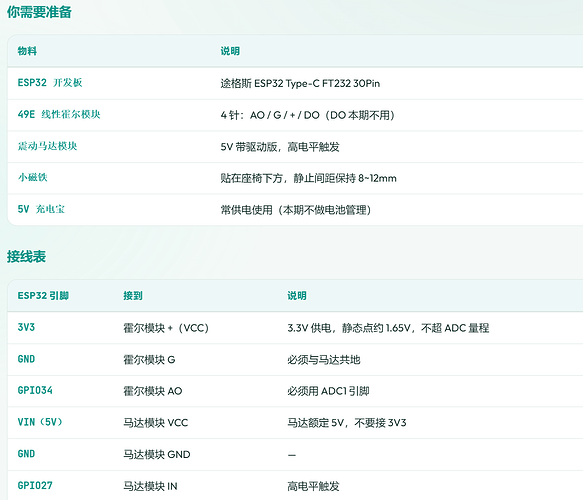Screen dimensions: 583x500
Task: Click the 物料 column header
Action: click(27, 51)
